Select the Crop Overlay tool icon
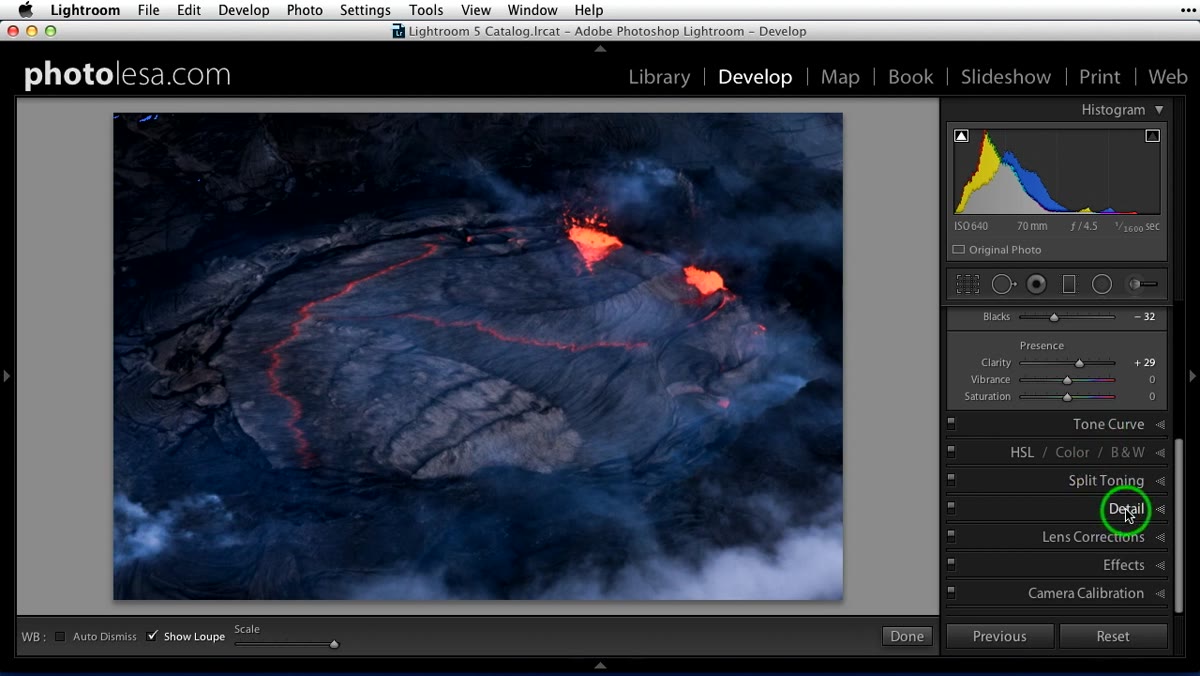The image size is (1200, 676). point(967,285)
